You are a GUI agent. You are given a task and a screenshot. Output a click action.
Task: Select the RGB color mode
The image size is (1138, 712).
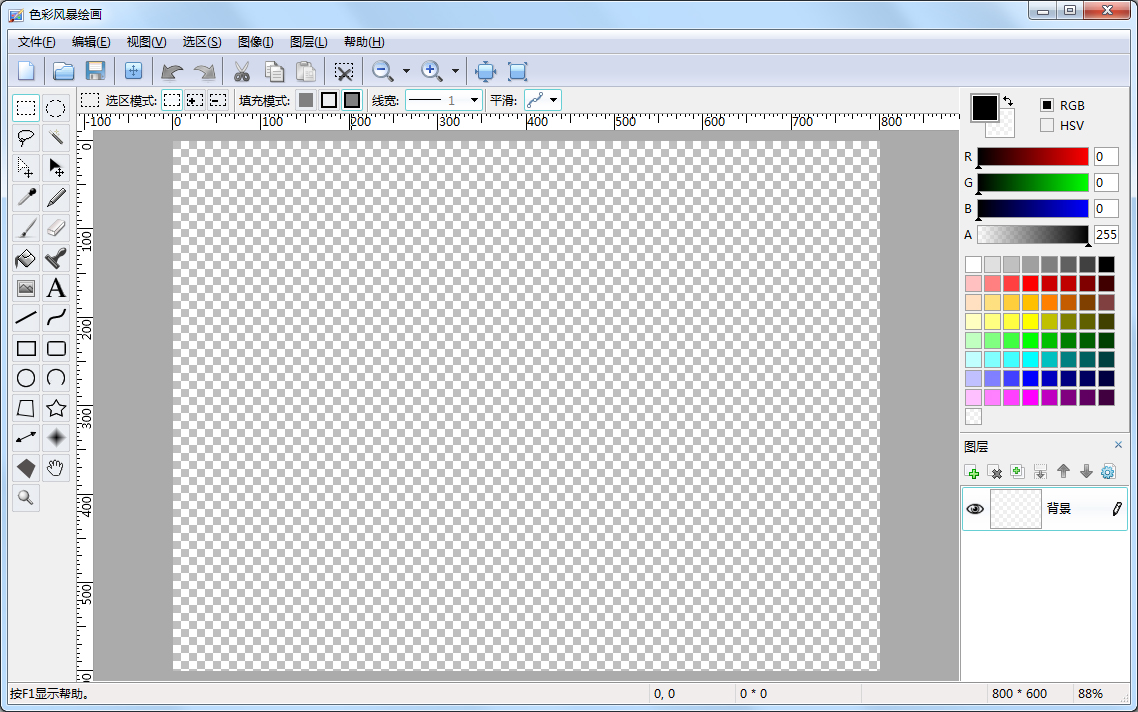(1047, 105)
